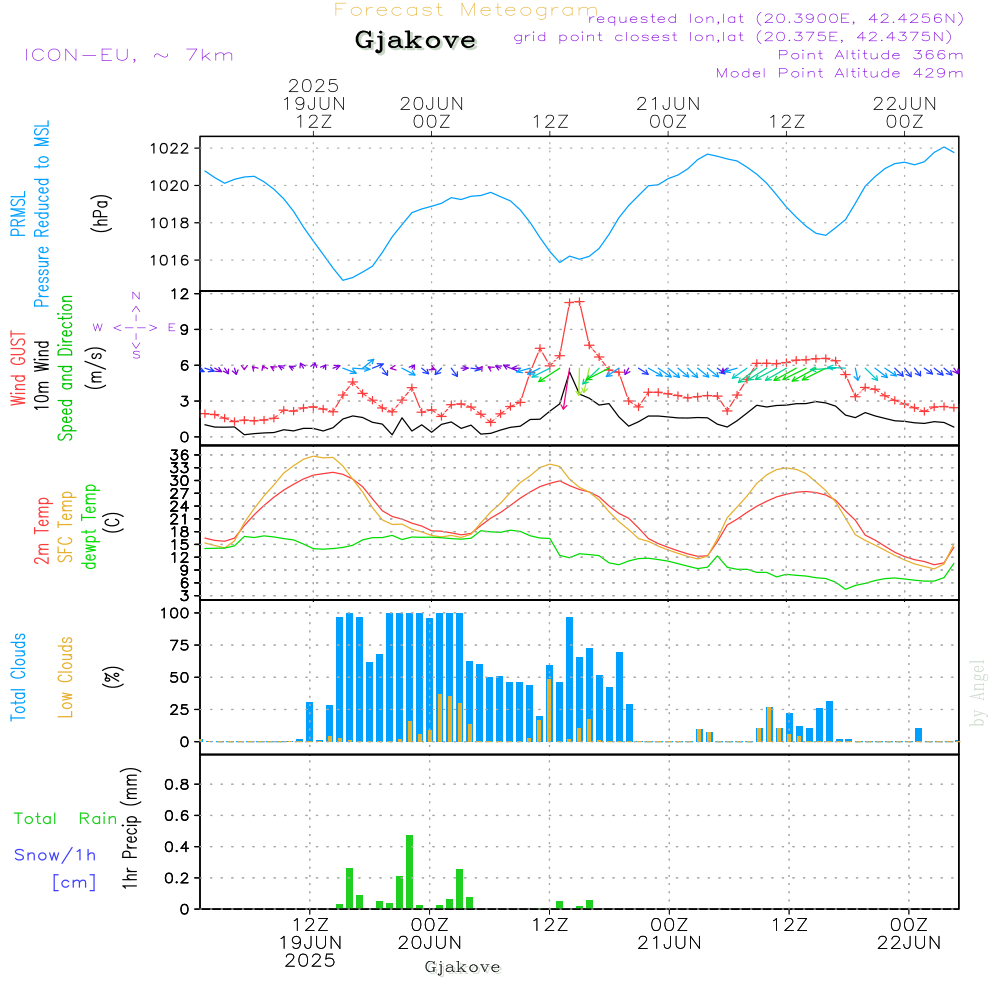Click the Low Clouds orange legend label
Viewport: 1000px width, 1000px height.
(x=66, y=677)
